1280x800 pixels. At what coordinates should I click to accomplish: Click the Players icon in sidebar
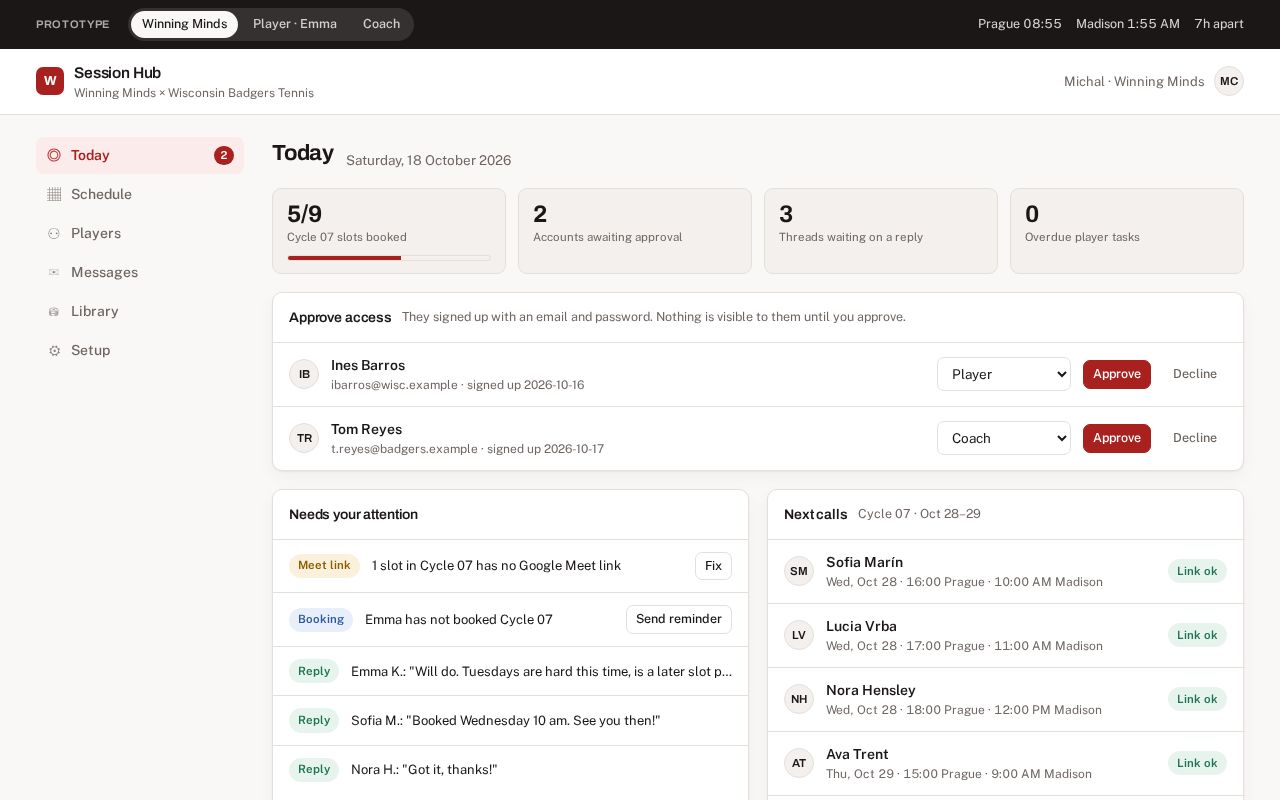54,233
